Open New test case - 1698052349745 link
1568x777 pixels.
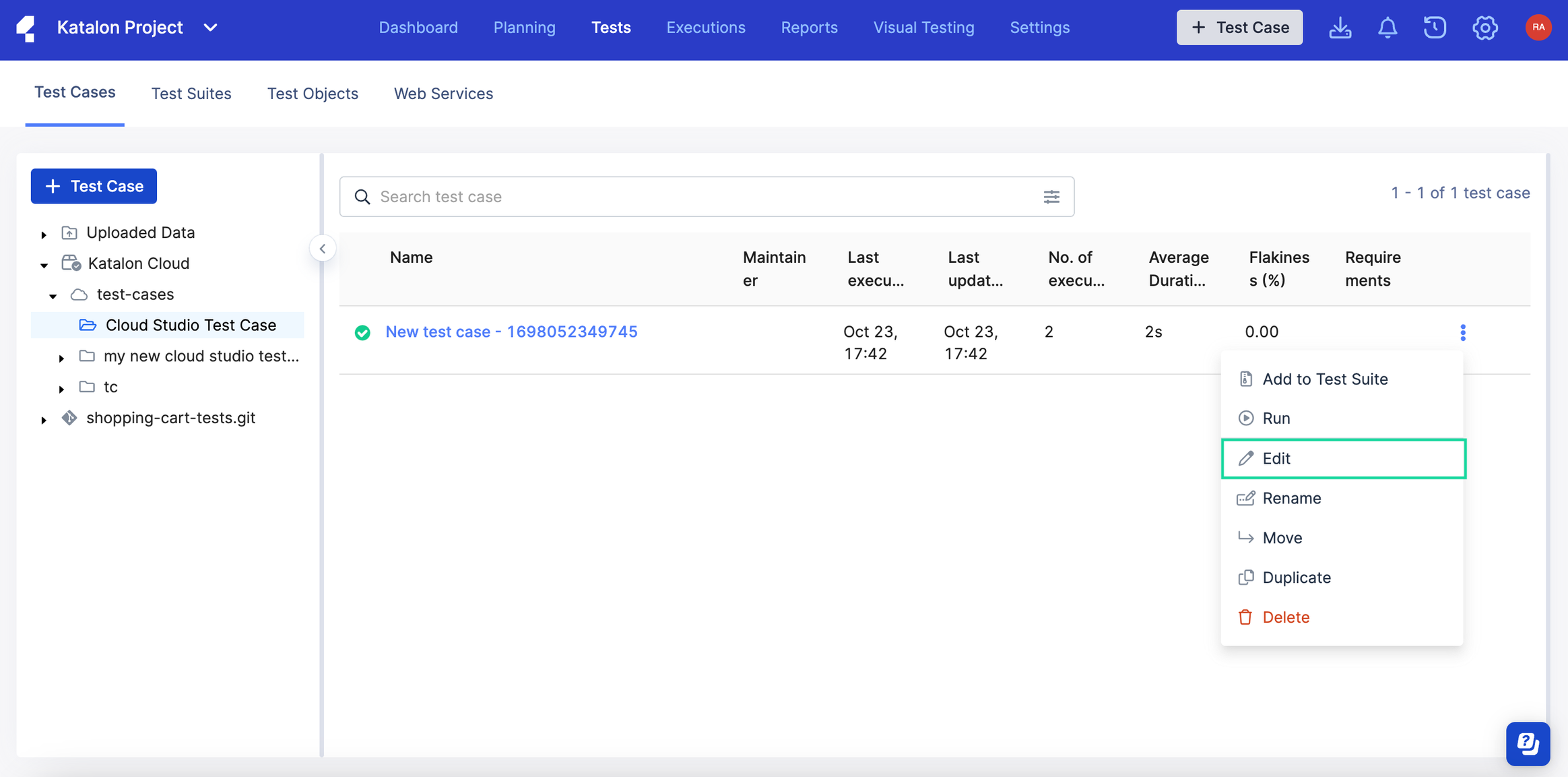point(511,332)
